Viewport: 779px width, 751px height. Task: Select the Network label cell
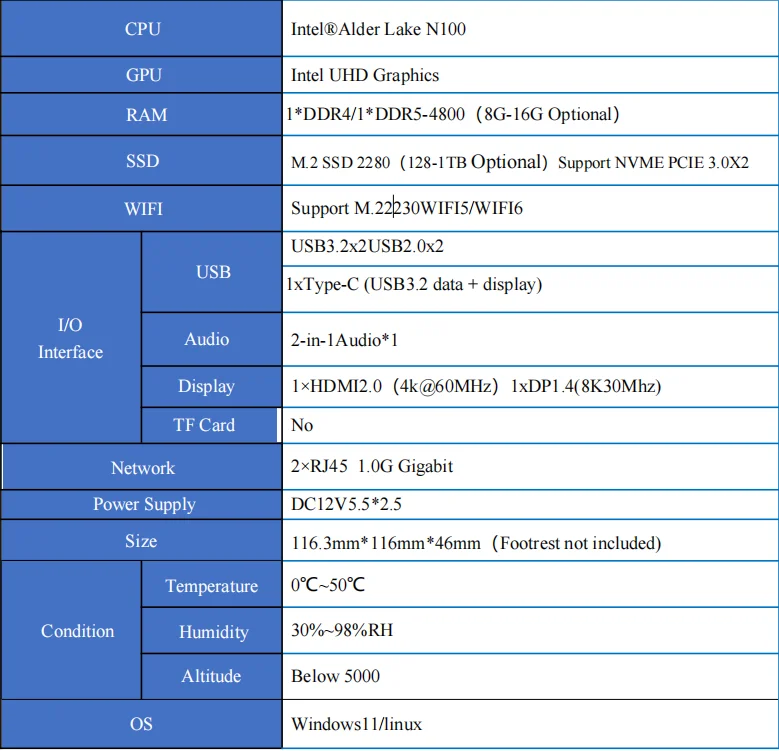pyautogui.click(x=143, y=467)
